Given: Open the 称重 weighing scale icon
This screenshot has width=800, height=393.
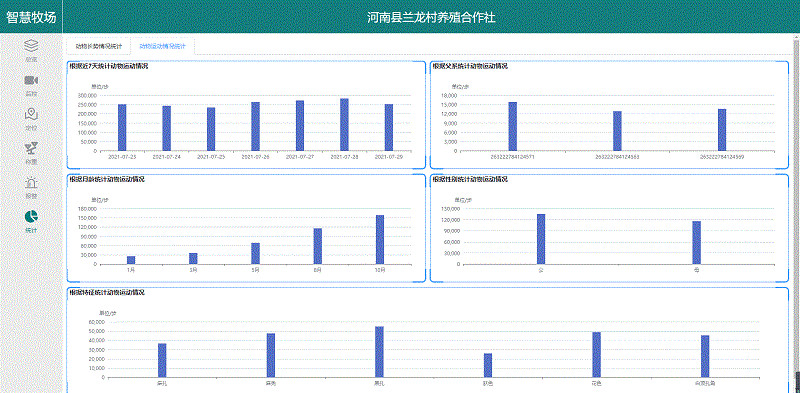Looking at the screenshot, I should tap(31, 148).
